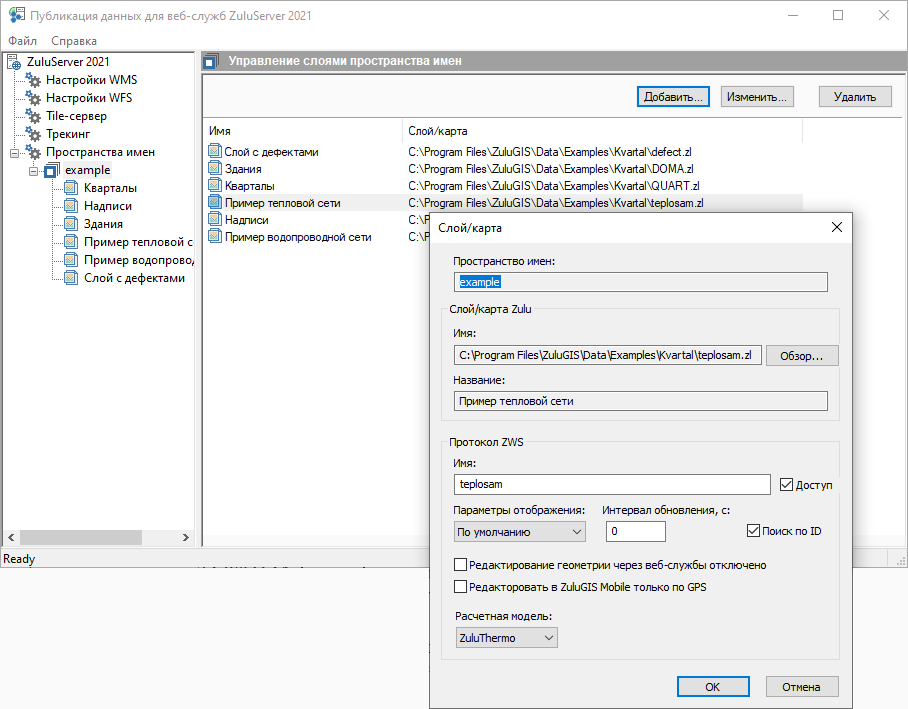Screen dimensions: 908x709
Task: Collapse the Пространства имен tree node
Action: pos(13,152)
